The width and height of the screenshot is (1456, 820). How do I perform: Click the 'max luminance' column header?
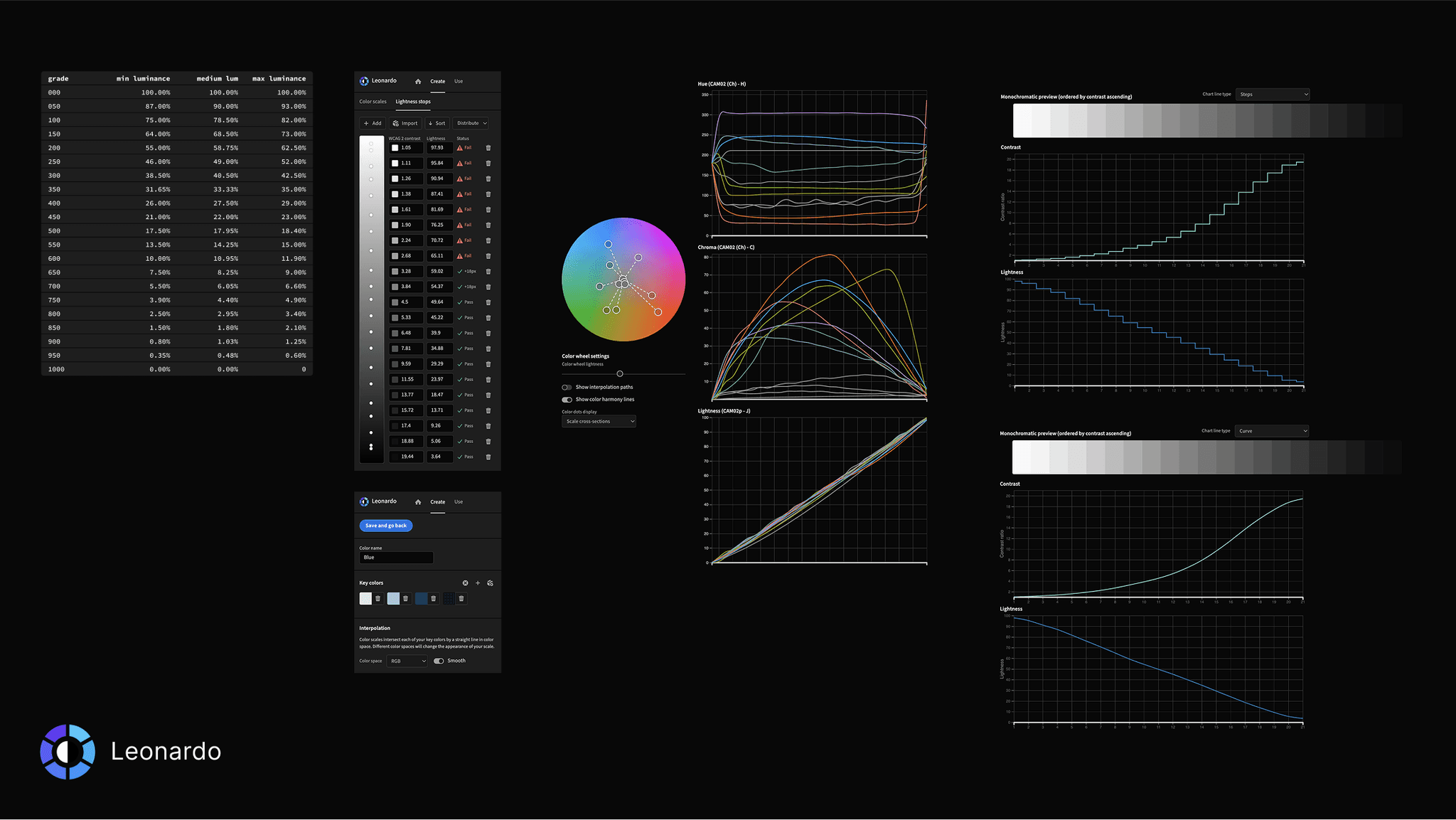coord(279,79)
